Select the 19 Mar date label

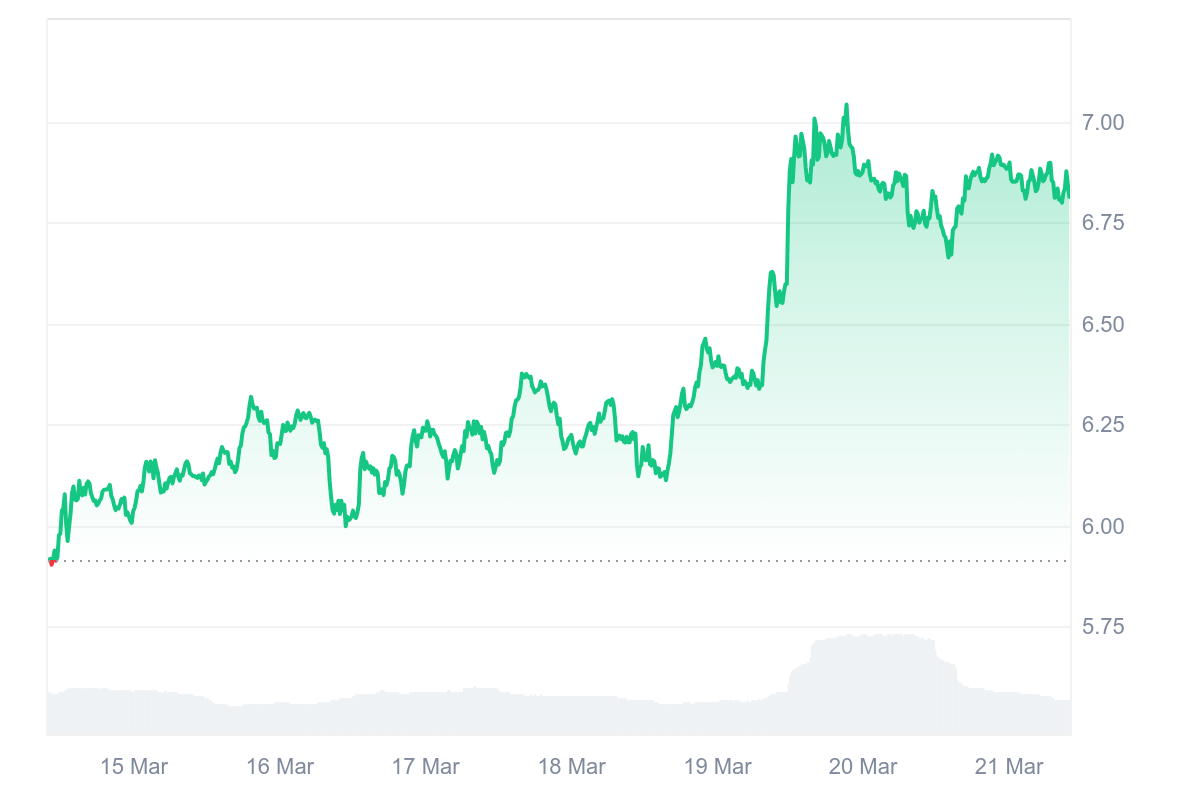pos(718,767)
